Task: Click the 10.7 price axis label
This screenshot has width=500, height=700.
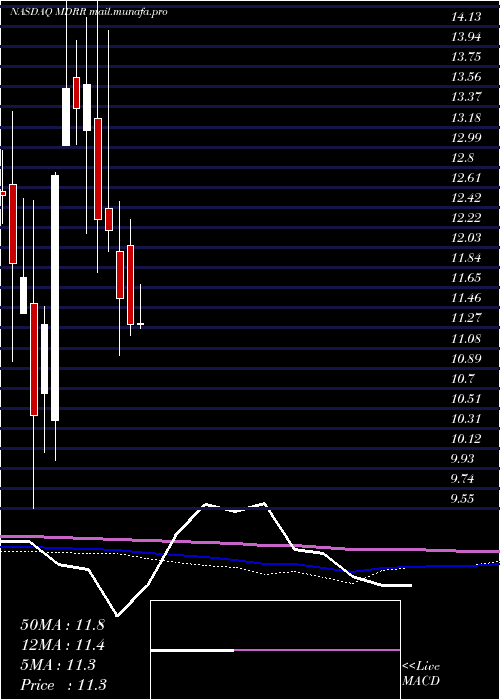Action: coord(463,379)
